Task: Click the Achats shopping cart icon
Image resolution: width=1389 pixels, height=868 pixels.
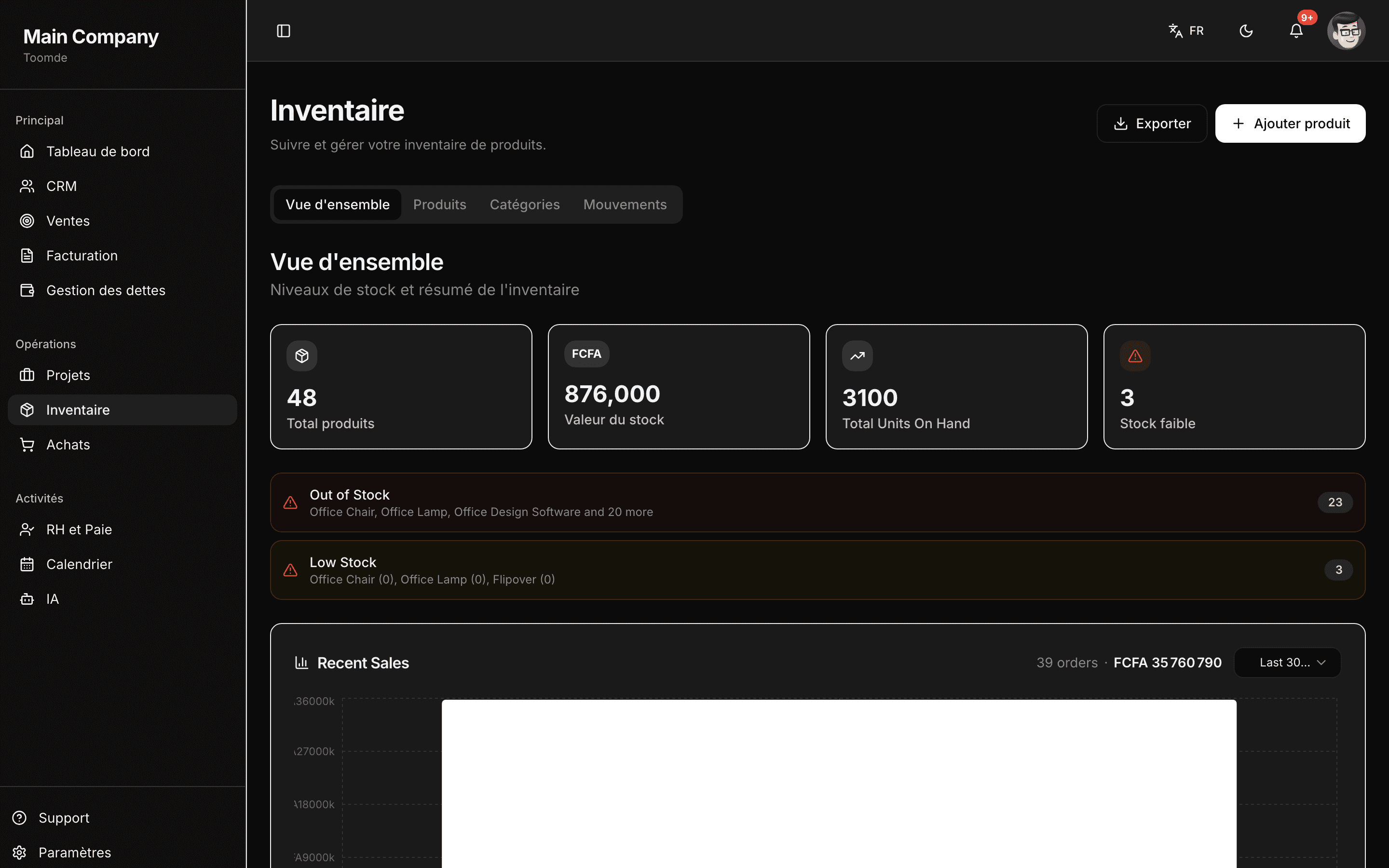Action: 27,444
